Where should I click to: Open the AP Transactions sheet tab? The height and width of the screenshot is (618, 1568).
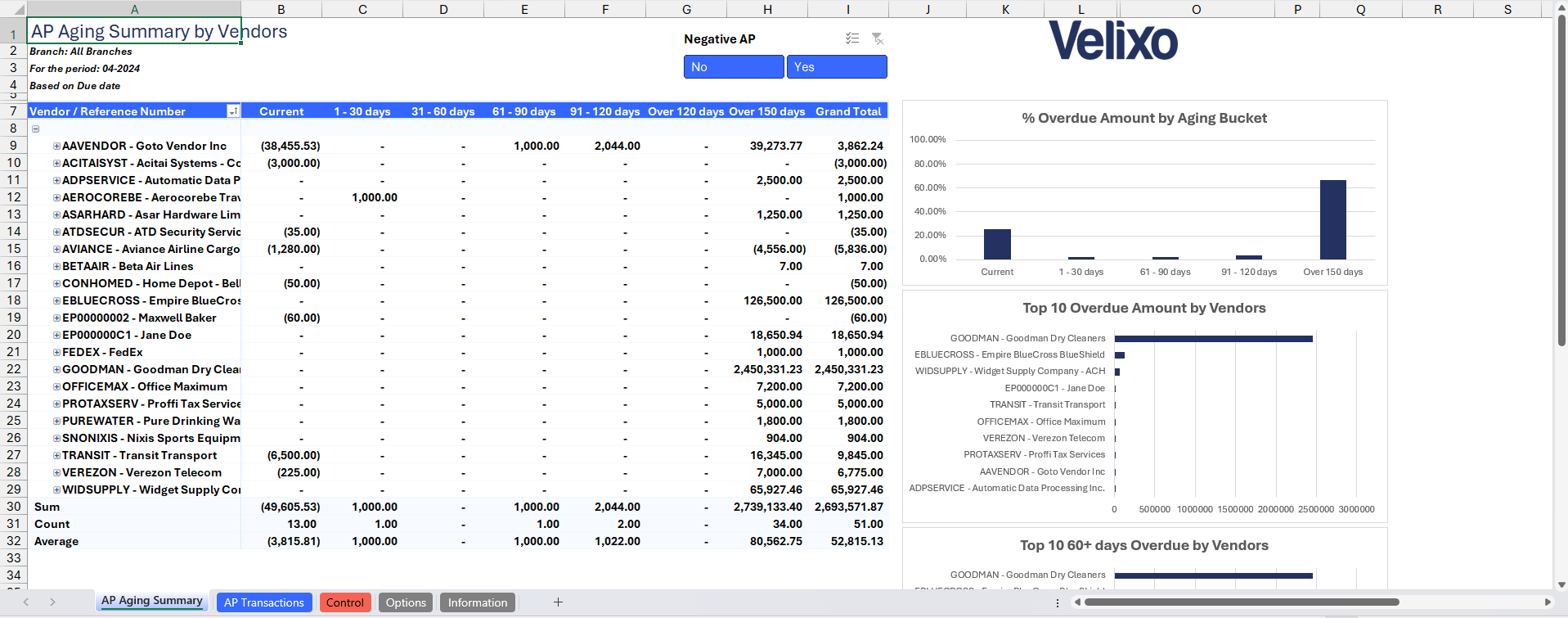[x=264, y=602]
